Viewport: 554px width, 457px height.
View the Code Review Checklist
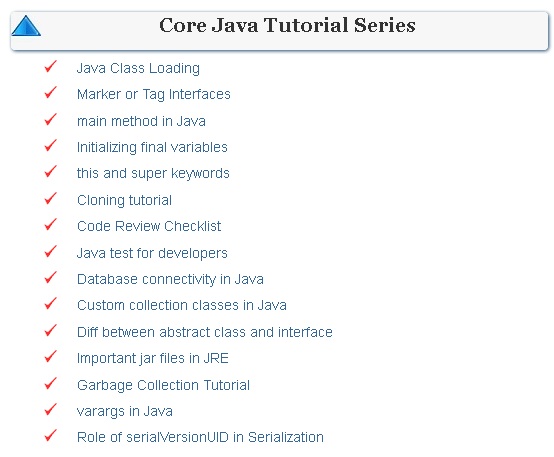[x=149, y=226]
